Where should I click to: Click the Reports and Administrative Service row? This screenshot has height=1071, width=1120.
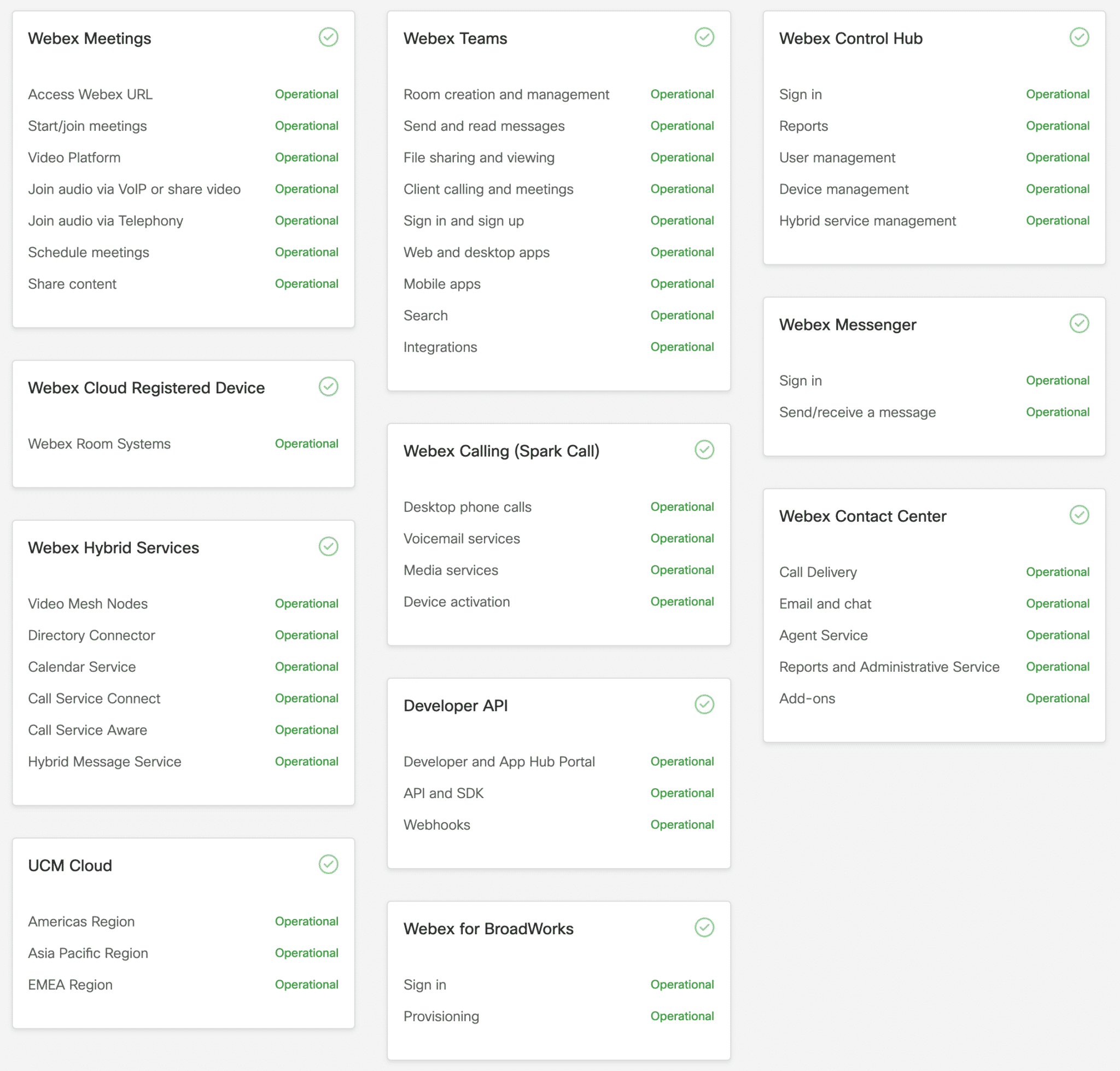click(888, 666)
